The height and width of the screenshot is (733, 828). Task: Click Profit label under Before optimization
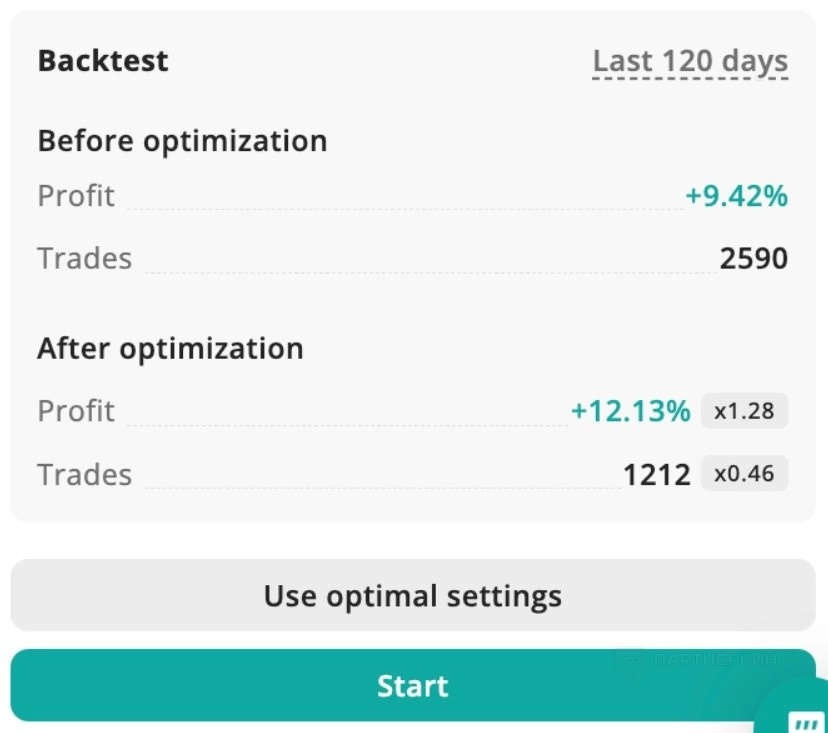(76, 196)
